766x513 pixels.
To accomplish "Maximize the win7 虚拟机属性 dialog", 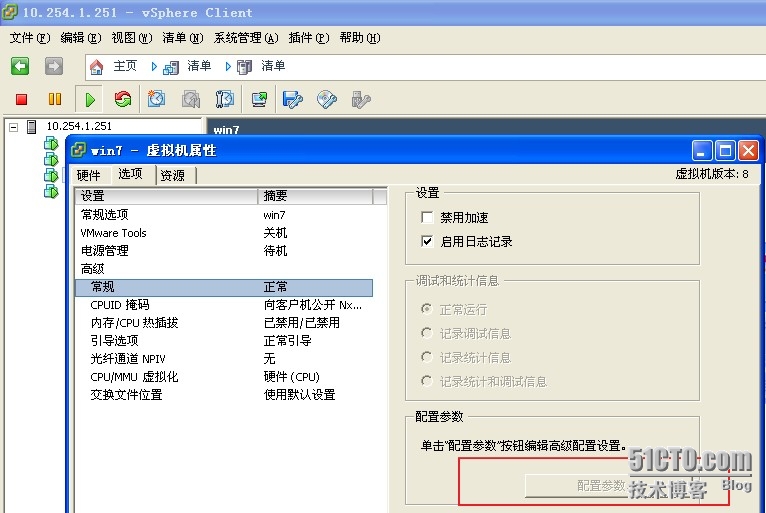I will tap(725, 150).
